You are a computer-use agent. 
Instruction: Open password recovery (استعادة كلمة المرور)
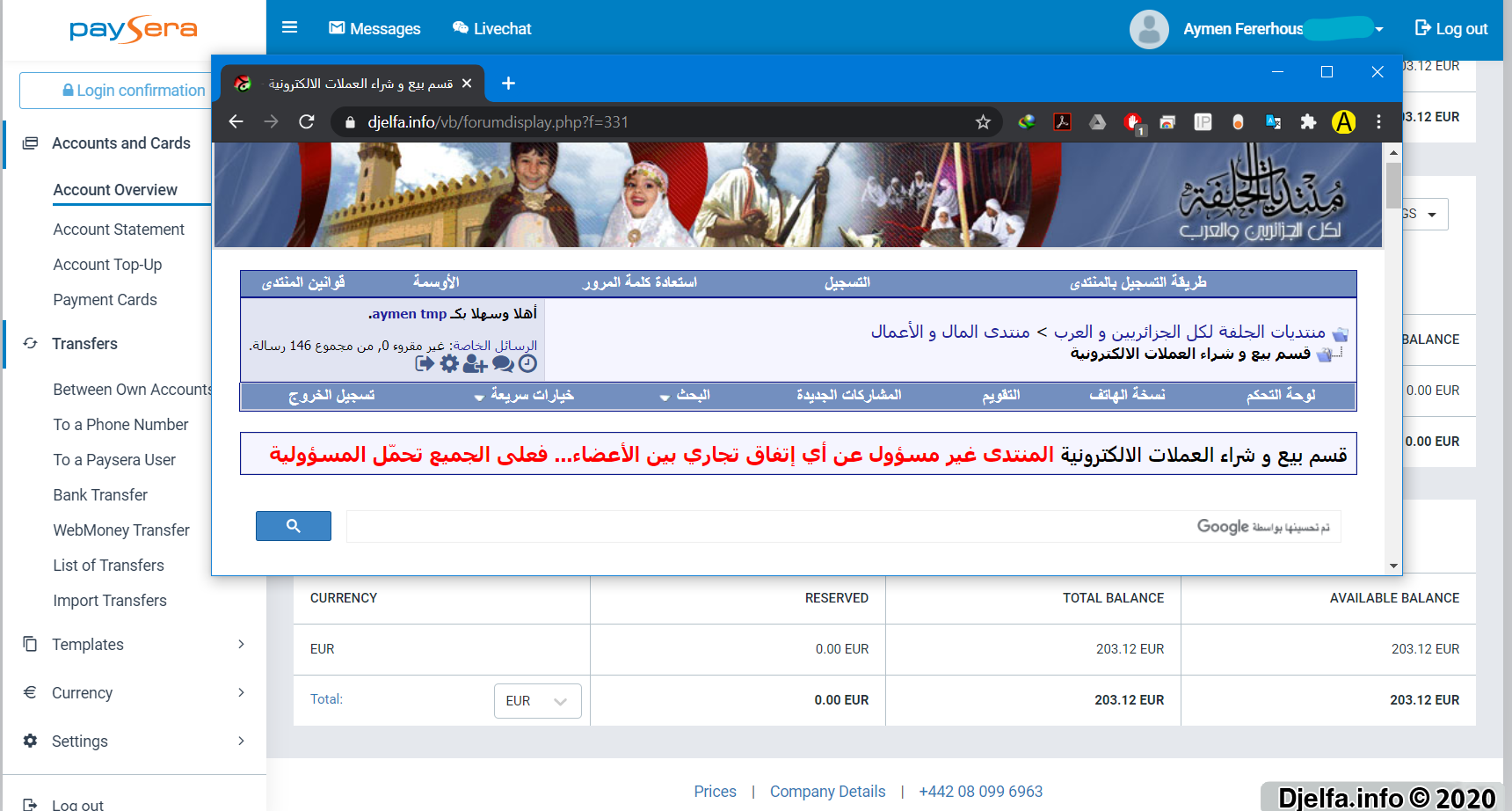(x=639, y=282)
